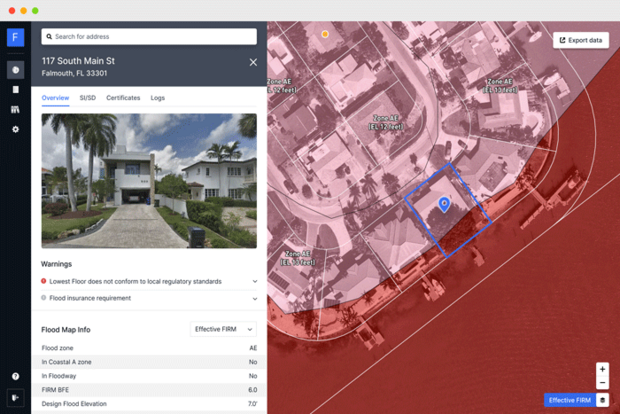The image size is (620, 414).
Task: Click the Flood zone row label
Action: pyautogui.click(x=57, y=348)
